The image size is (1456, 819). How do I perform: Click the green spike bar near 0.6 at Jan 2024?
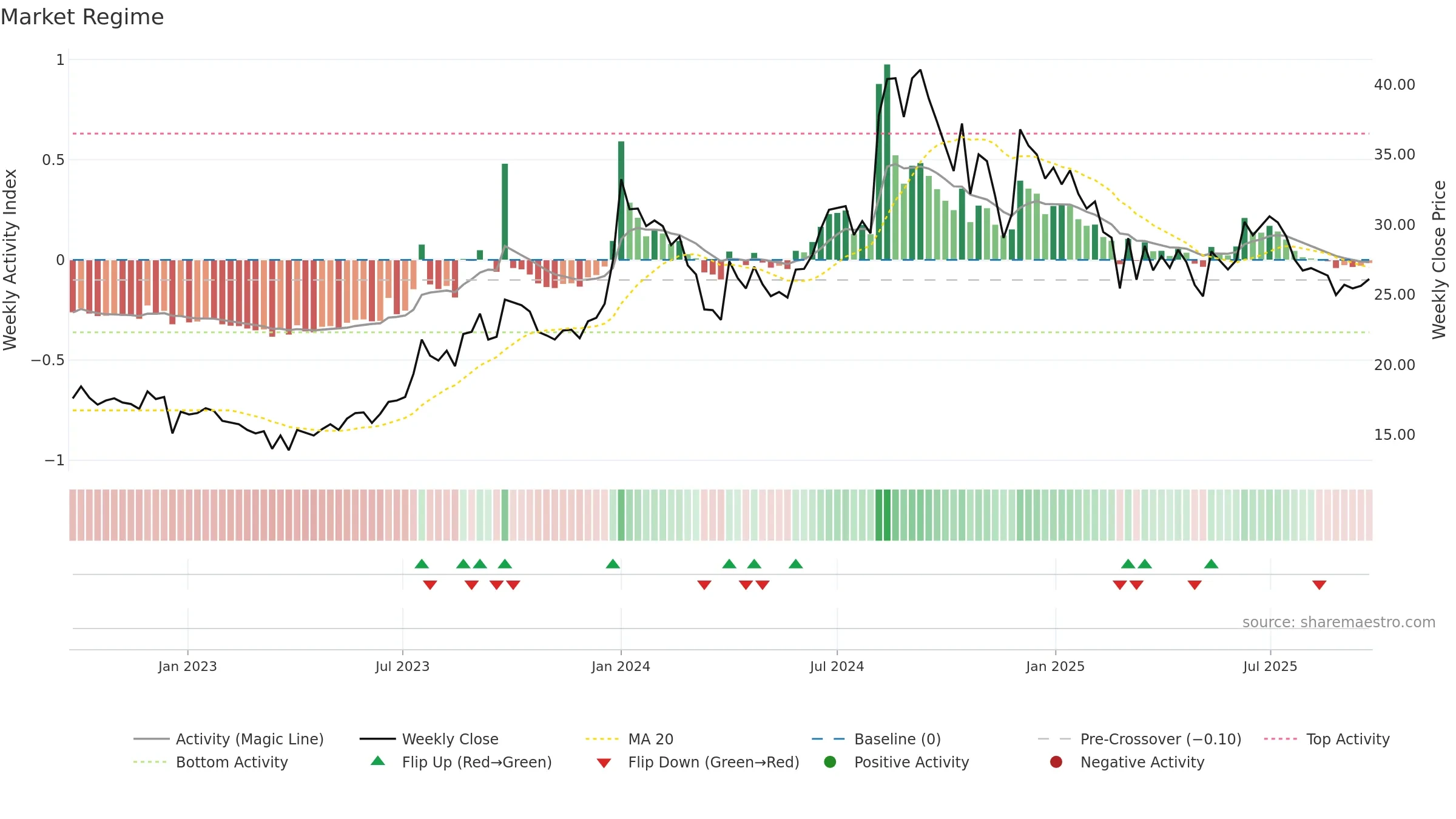[x=621, y=200]
